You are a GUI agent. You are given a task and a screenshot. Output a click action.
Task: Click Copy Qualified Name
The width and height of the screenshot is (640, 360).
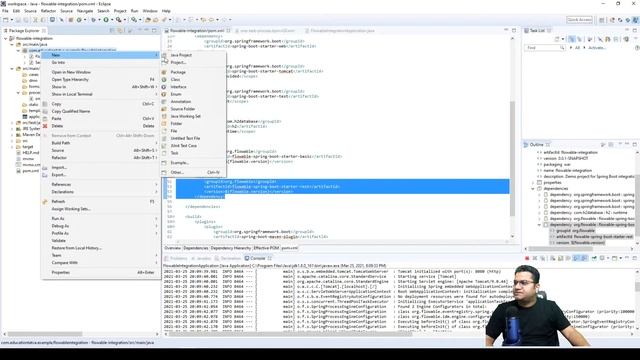pos(71,111)
